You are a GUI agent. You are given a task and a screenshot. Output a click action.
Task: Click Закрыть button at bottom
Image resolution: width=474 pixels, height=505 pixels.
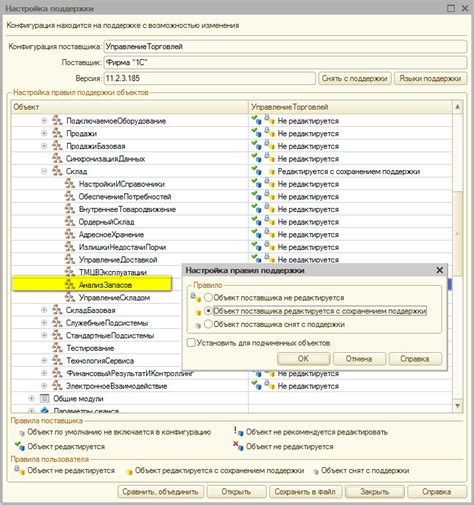coord(375,492)
